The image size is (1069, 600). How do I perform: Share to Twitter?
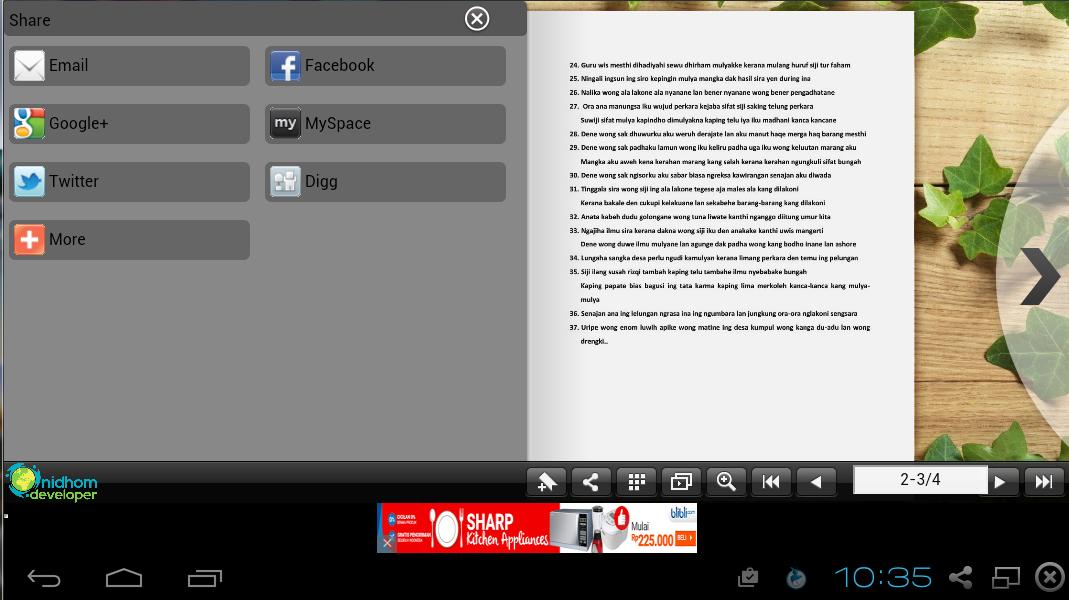[x=130, y=181]
